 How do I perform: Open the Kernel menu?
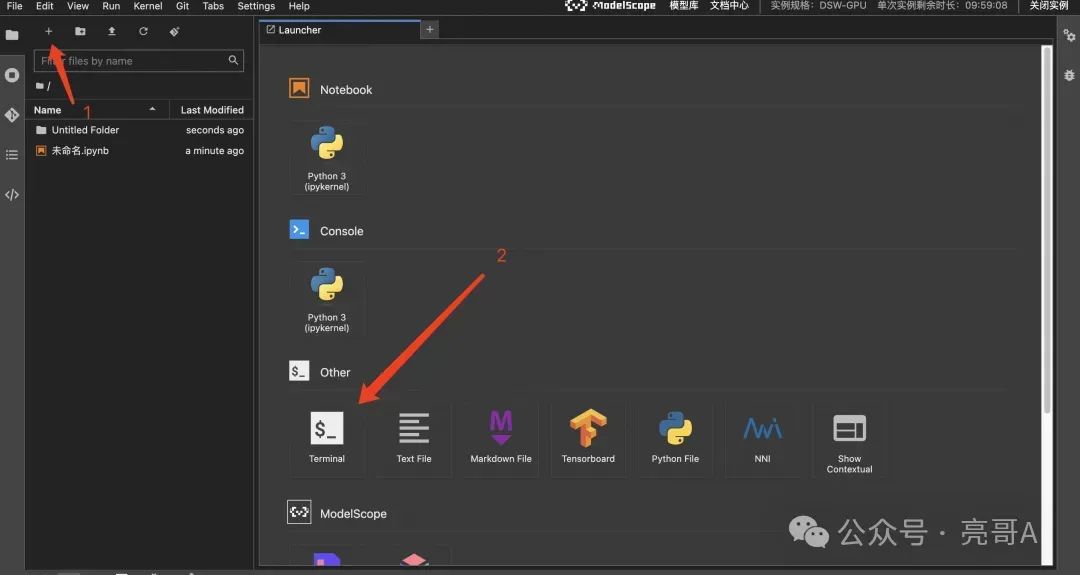click(148, 6)
